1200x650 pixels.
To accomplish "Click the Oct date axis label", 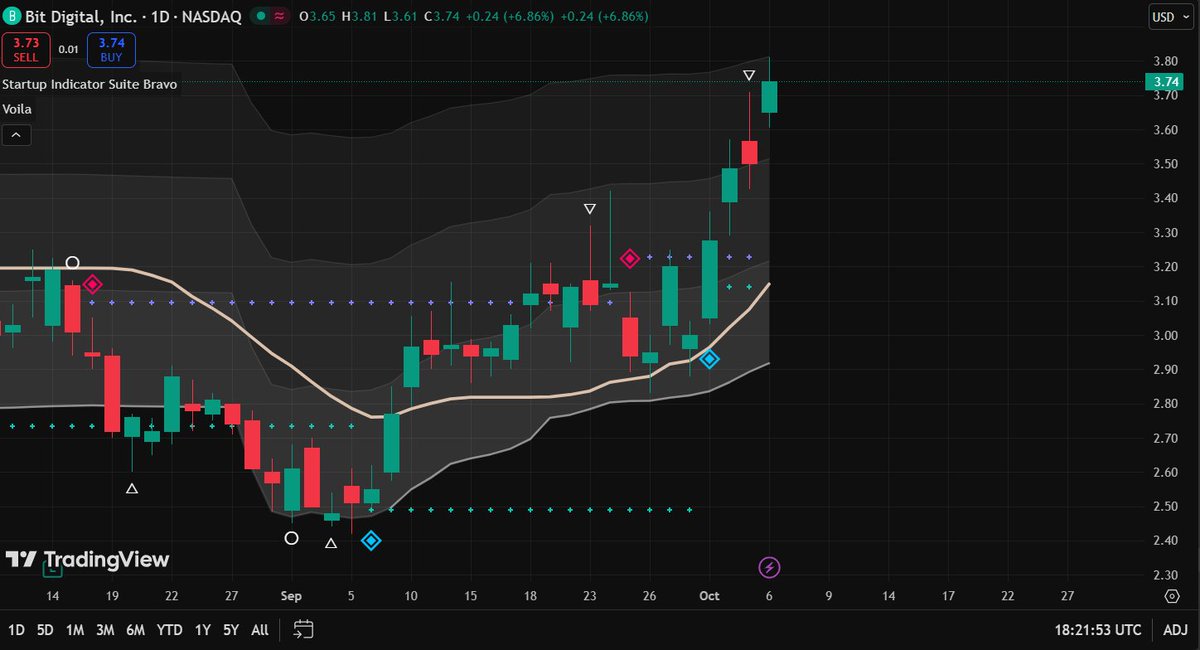I will tap(709, 596).
